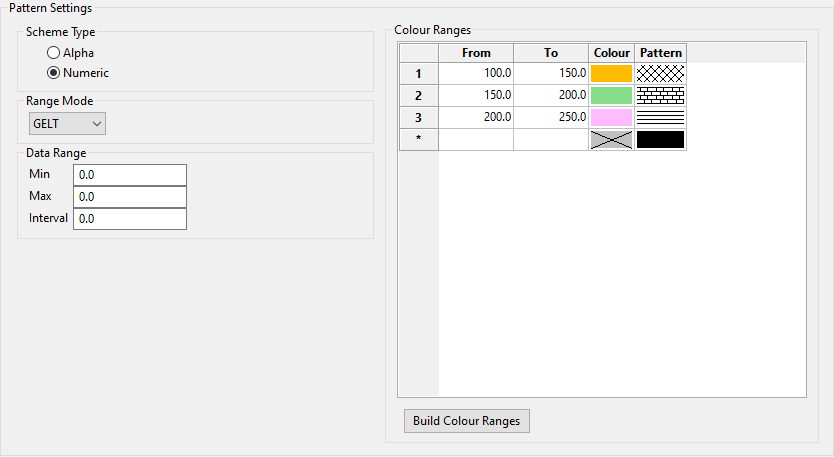
Task: Select the Alpha scheme type
Action: coord(53,52)
